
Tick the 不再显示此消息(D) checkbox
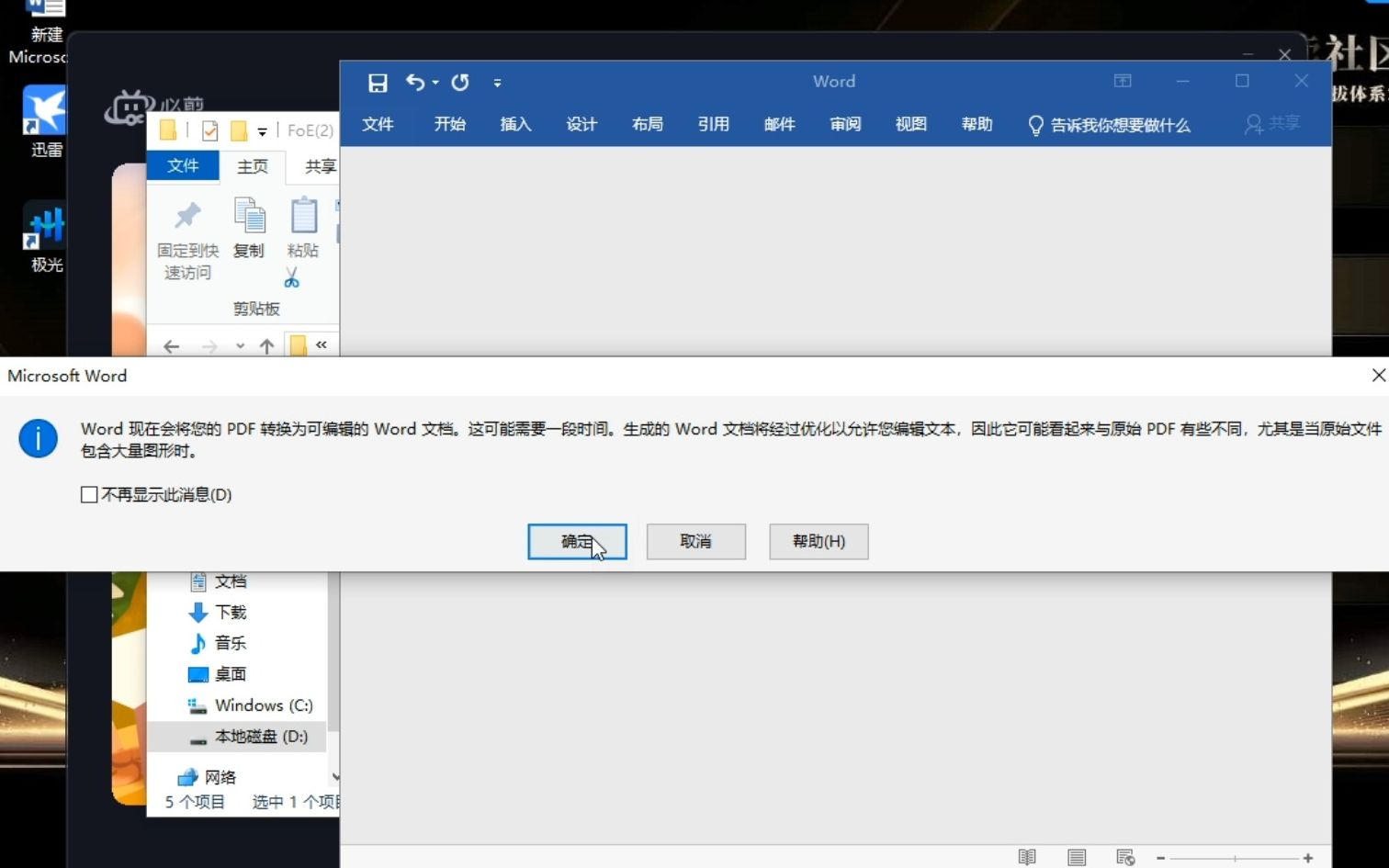click(x=89, y=495)
